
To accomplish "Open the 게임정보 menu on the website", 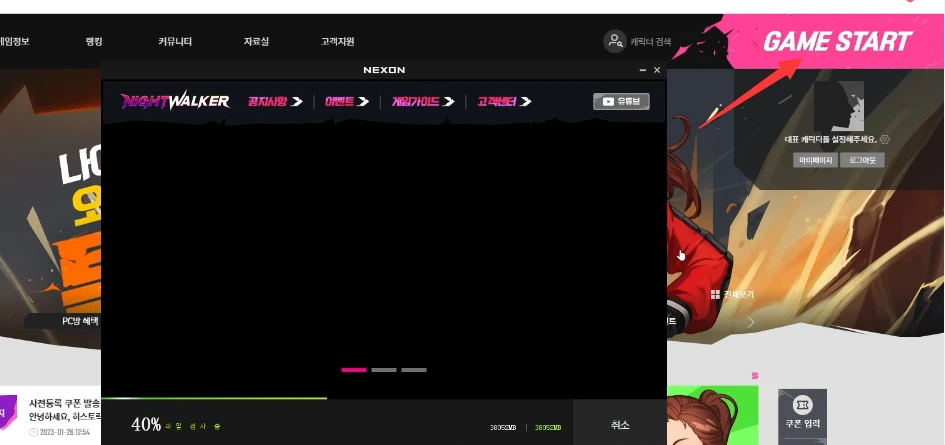I will [x=14, y=42].
